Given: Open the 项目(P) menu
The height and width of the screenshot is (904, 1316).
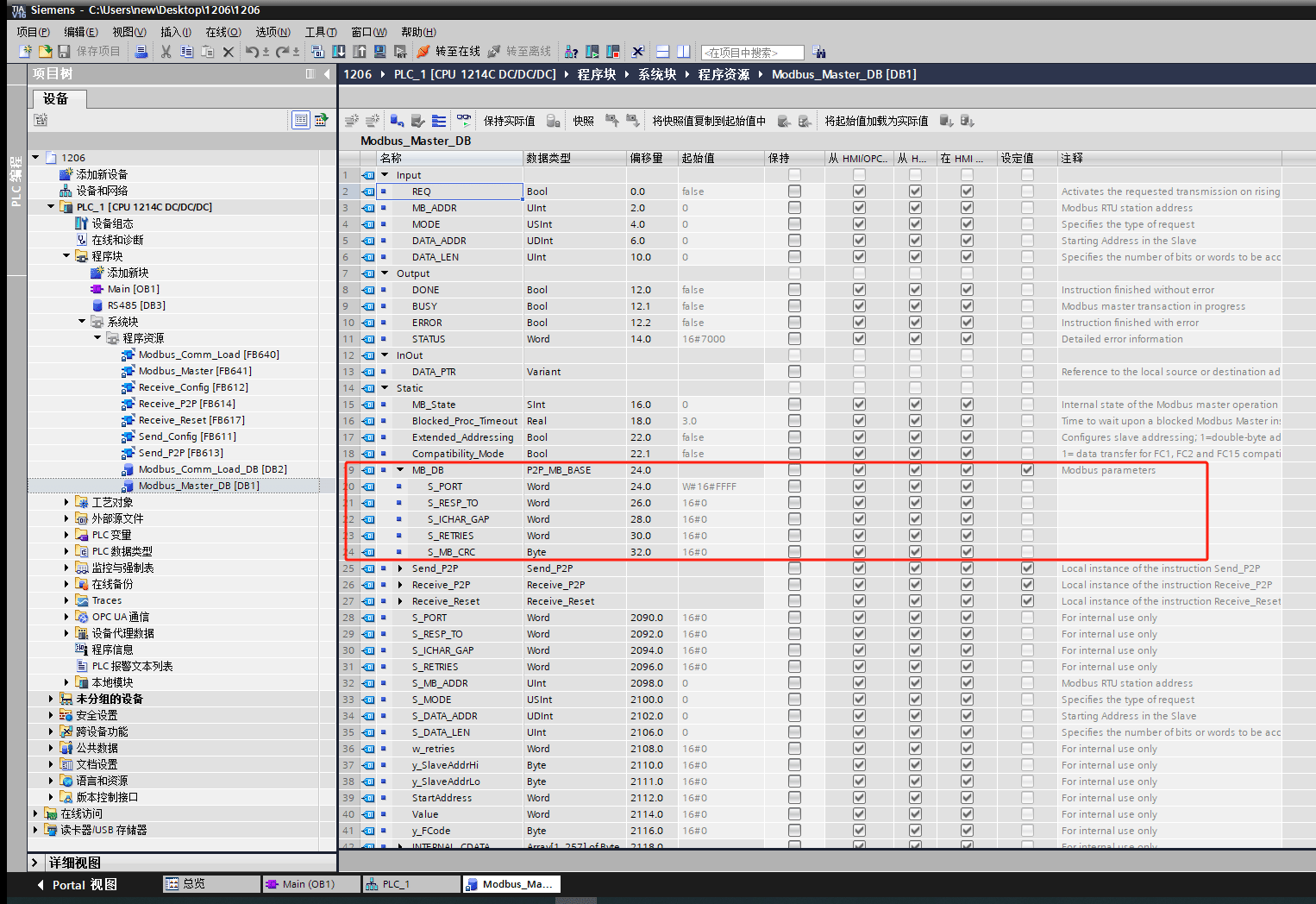Looking at the screenshot, I should pos(33,32).
